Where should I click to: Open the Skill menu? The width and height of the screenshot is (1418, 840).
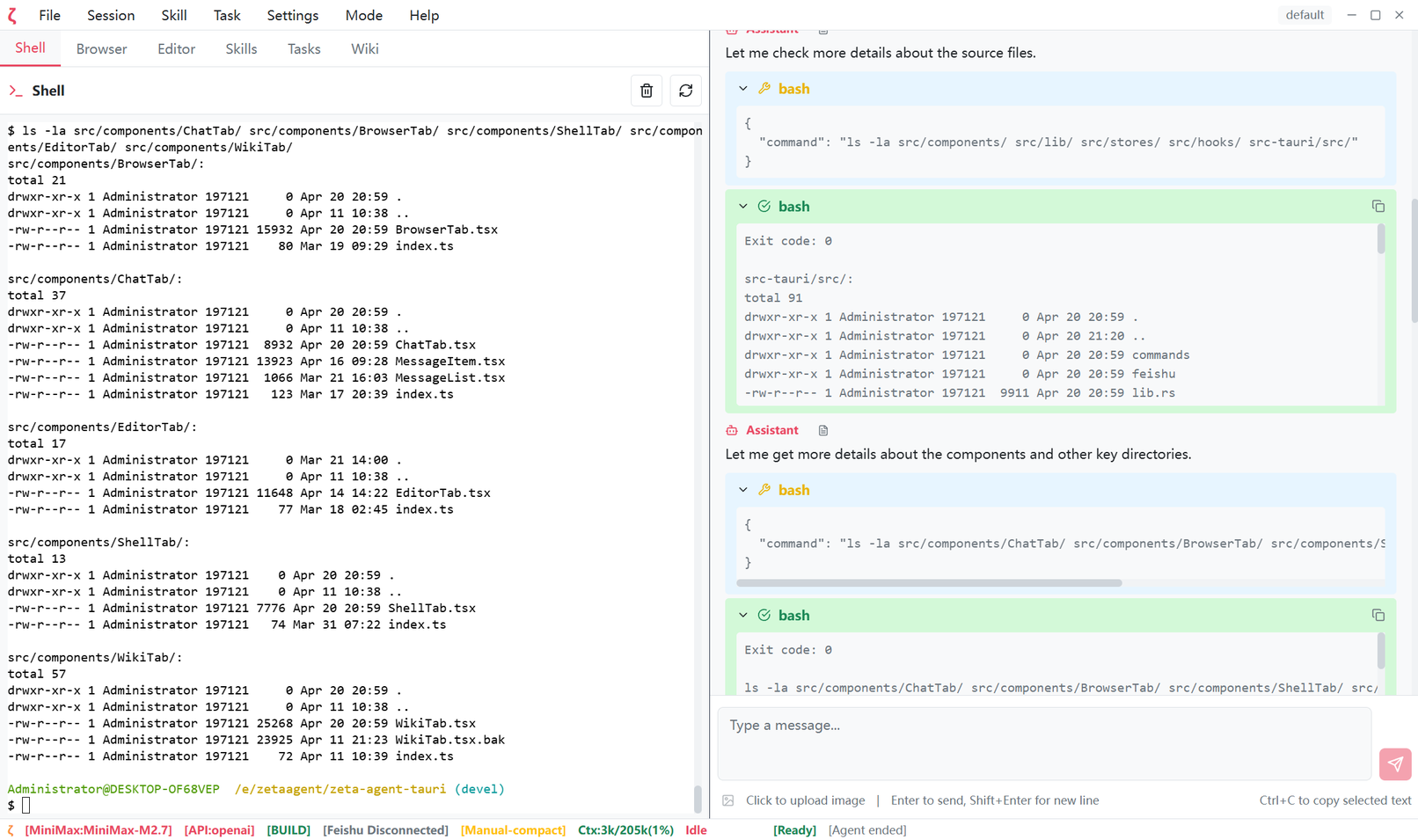pyautogui.click(x=173, y=16)
